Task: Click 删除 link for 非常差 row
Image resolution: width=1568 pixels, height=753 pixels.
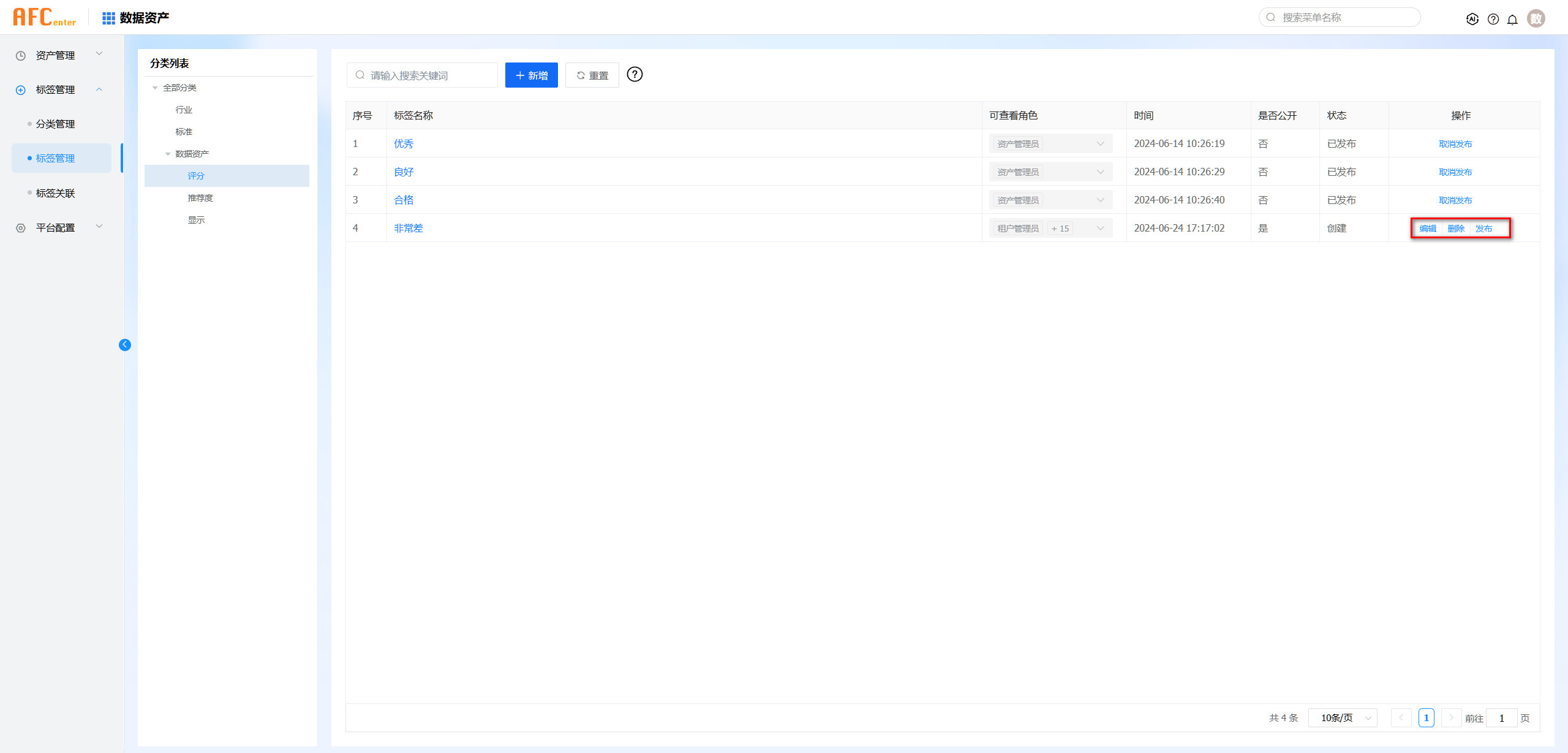Action: (1455, 229)
